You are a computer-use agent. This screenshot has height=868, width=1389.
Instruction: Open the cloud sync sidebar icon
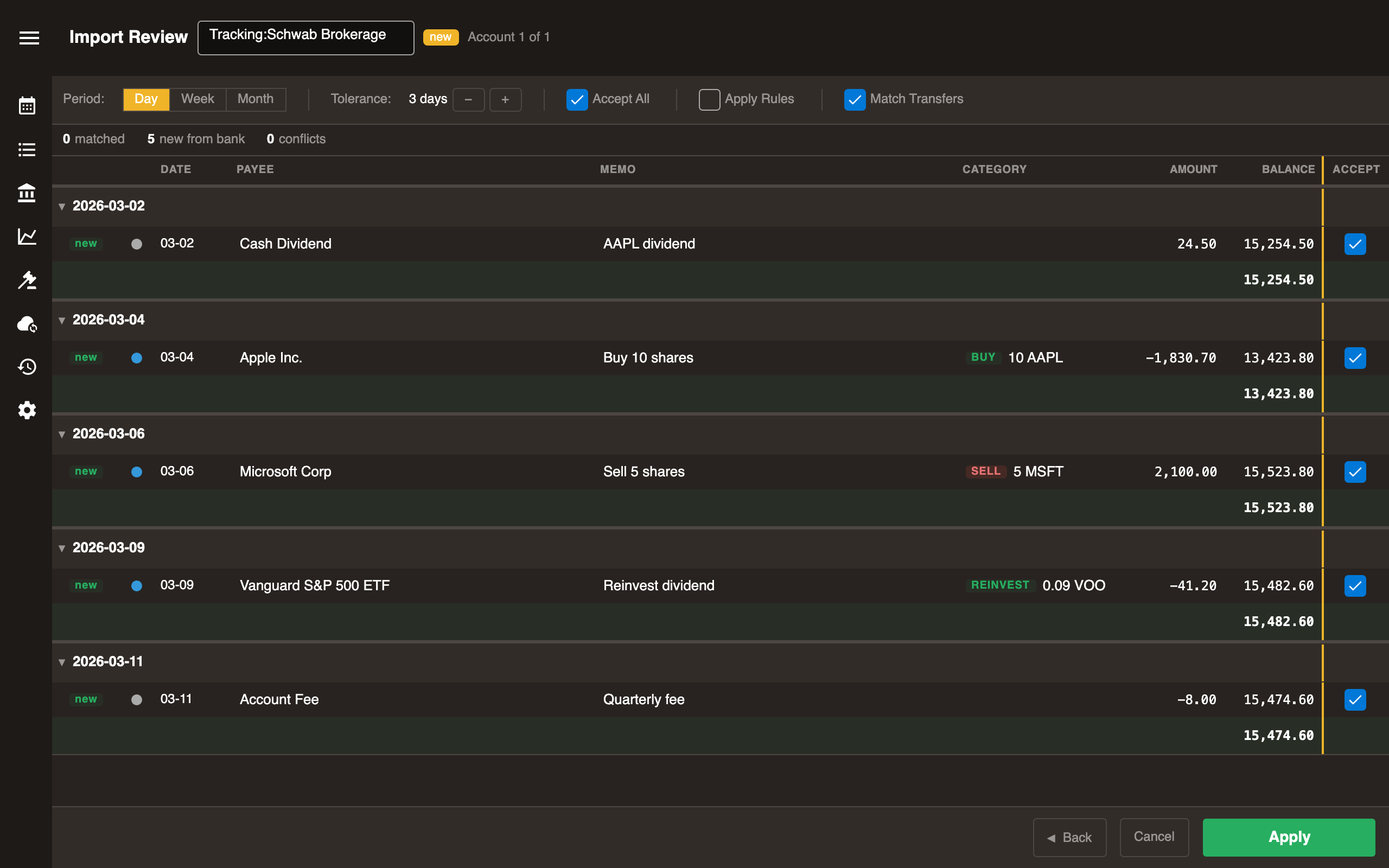[27, 324]
